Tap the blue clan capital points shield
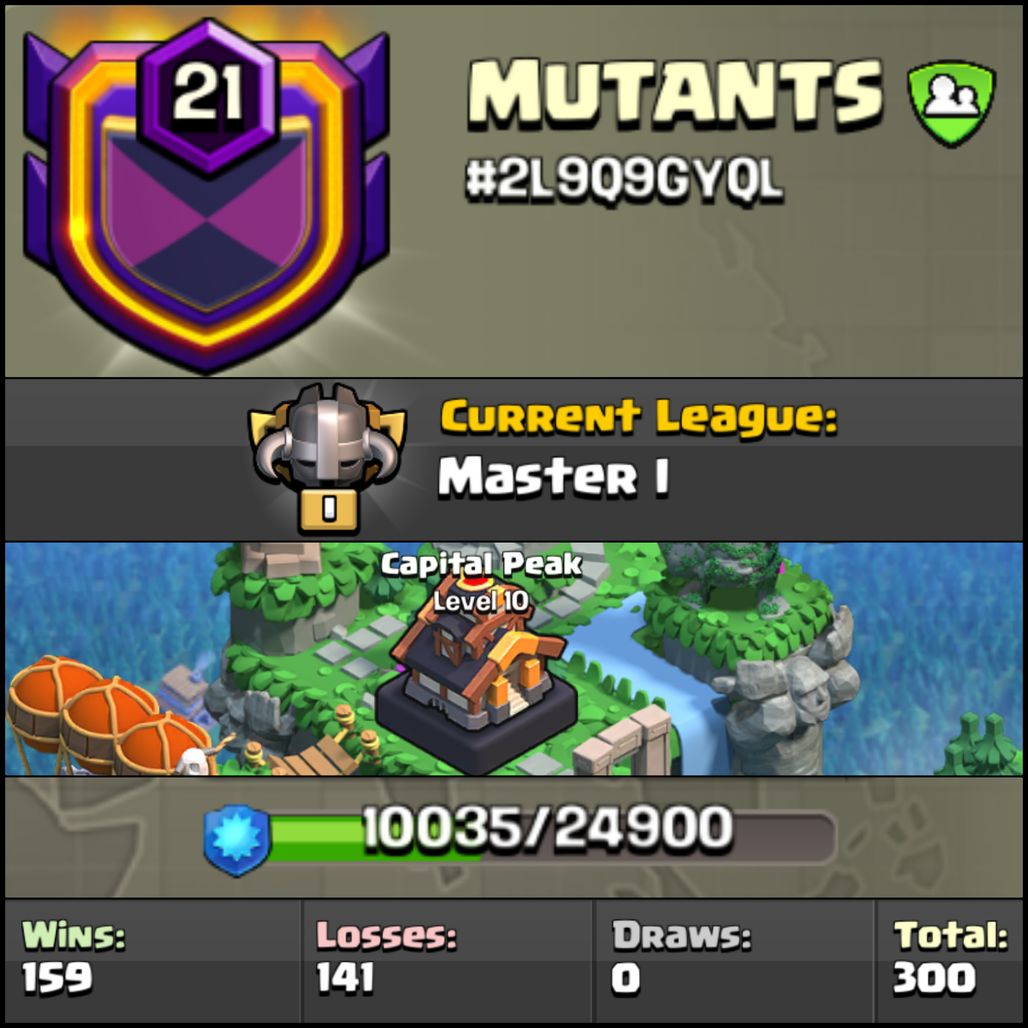The height and width of the screenshot is (1028, 1028). coord(237,840)
